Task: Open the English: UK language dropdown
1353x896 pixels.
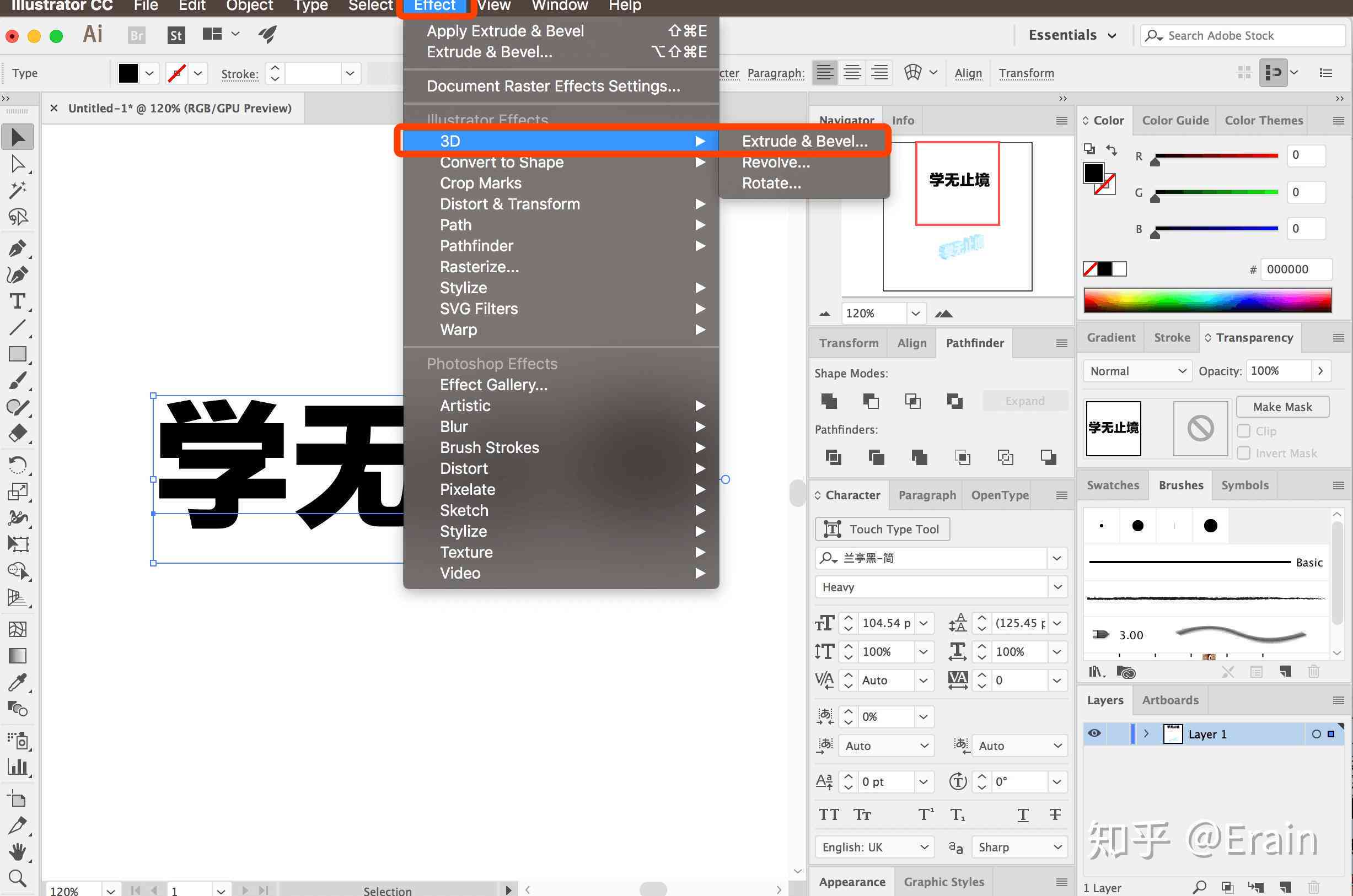Action: 874,847
